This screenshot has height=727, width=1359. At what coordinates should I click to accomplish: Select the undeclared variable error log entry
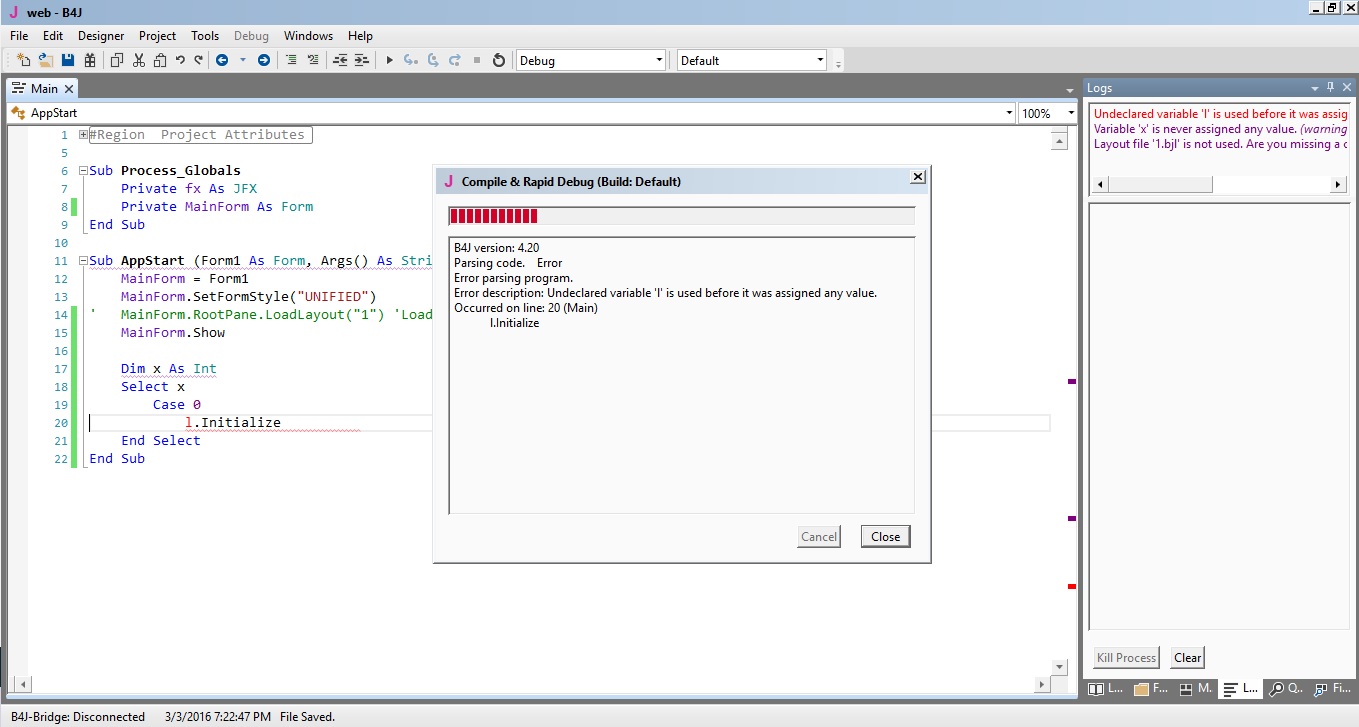coord(1220,114)
